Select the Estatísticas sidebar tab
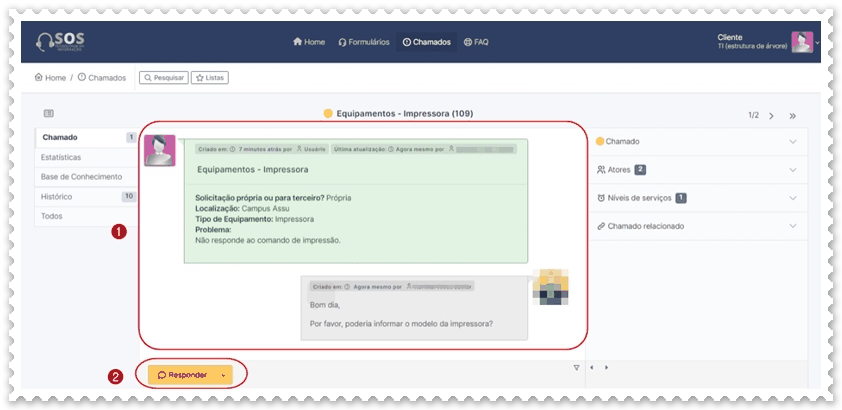This screenshot has width=842, height=410. 62,157
